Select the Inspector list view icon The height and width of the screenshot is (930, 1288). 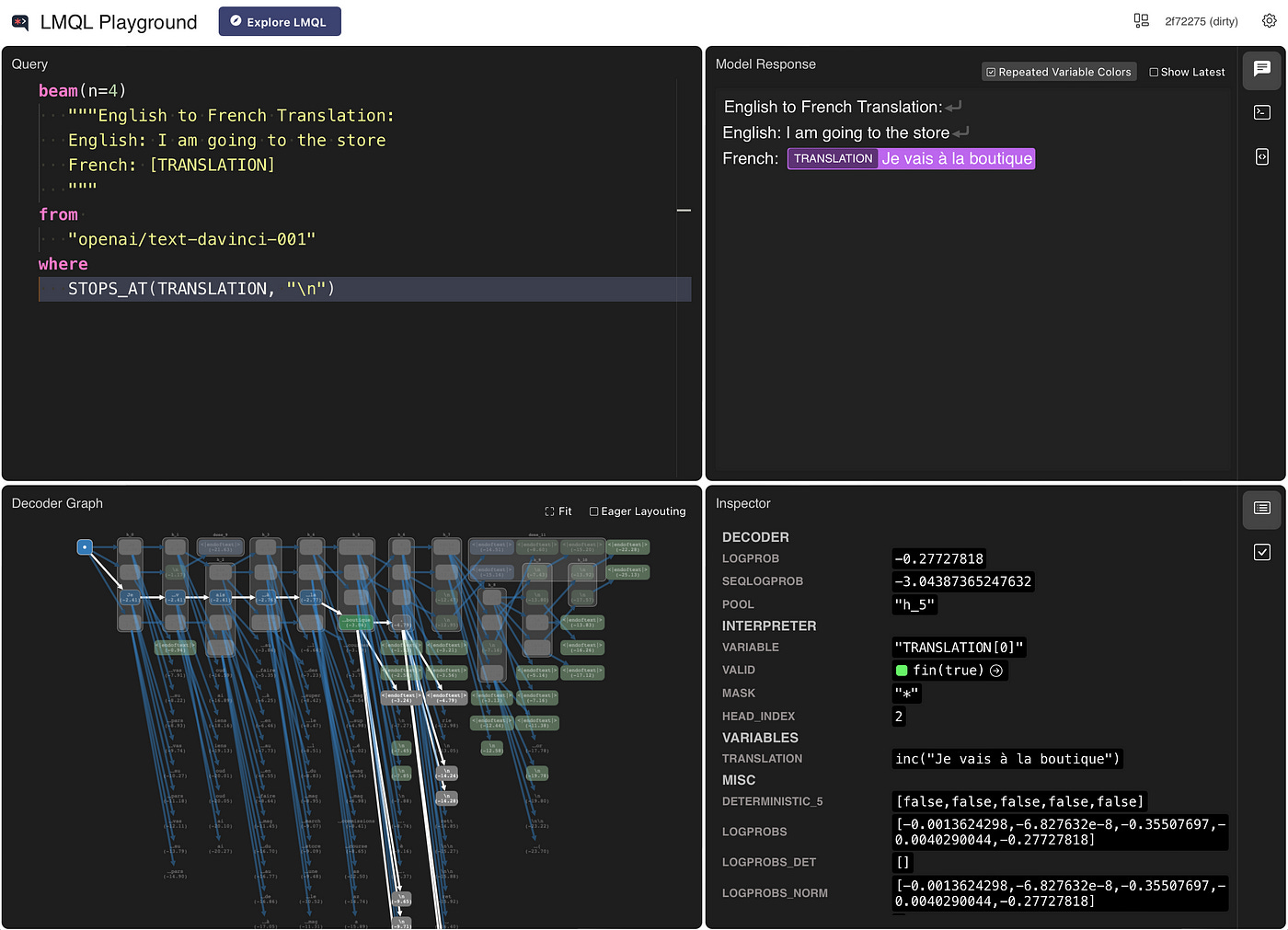[1261, 509]
